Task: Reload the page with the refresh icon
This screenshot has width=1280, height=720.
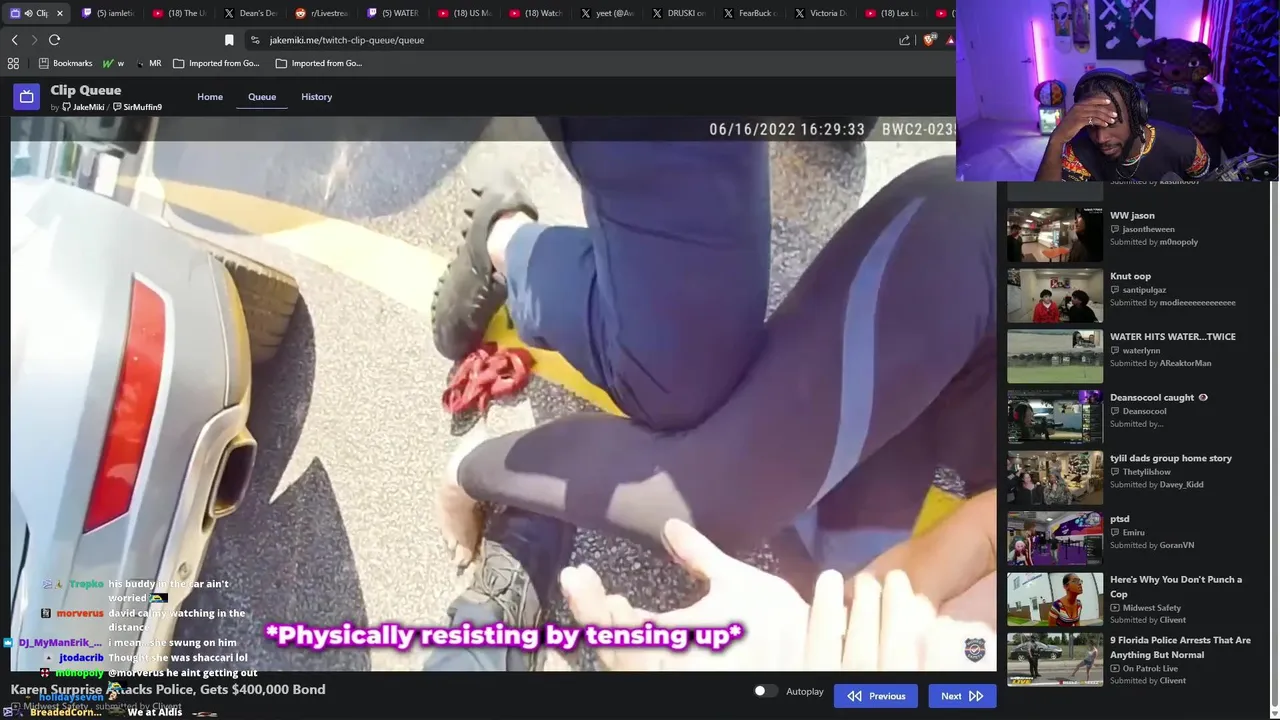Action: (x=54, y=40)
